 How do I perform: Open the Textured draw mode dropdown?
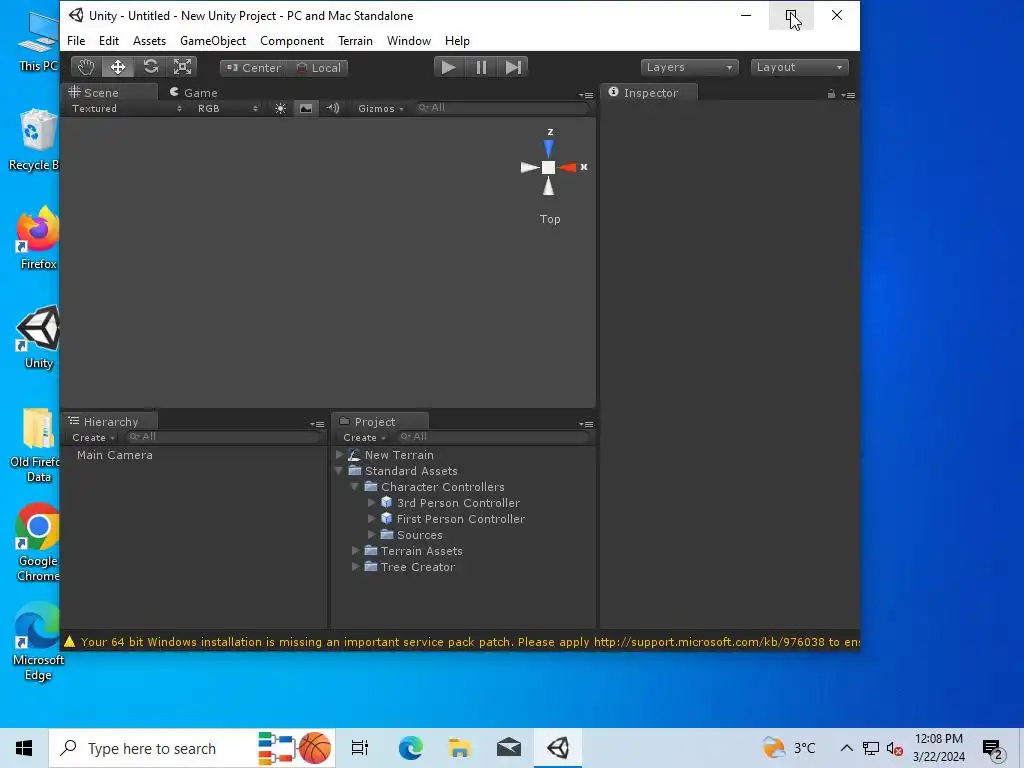pyautogui.click(x=127, y=108)
